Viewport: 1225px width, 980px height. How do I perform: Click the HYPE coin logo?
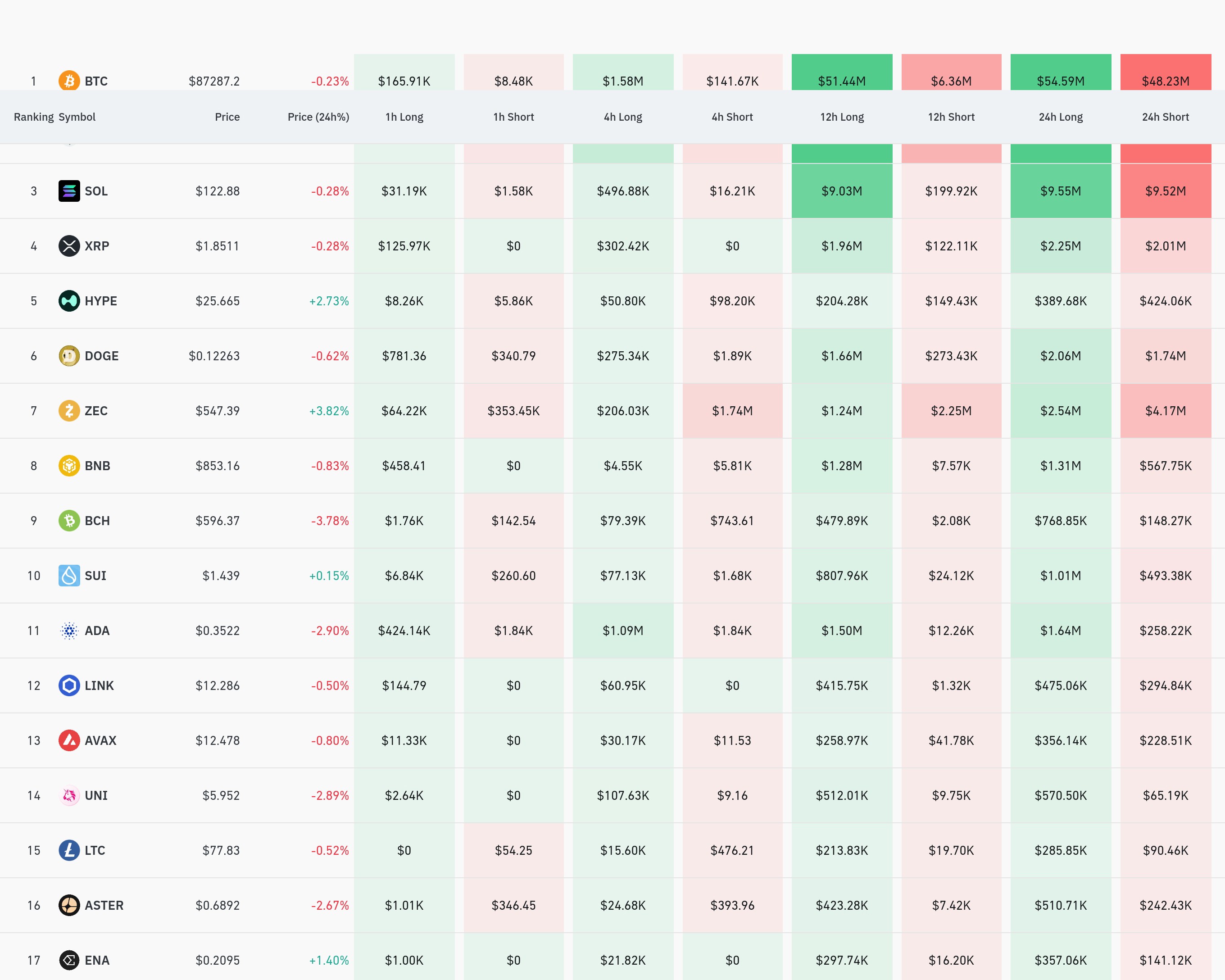point(69,301)
